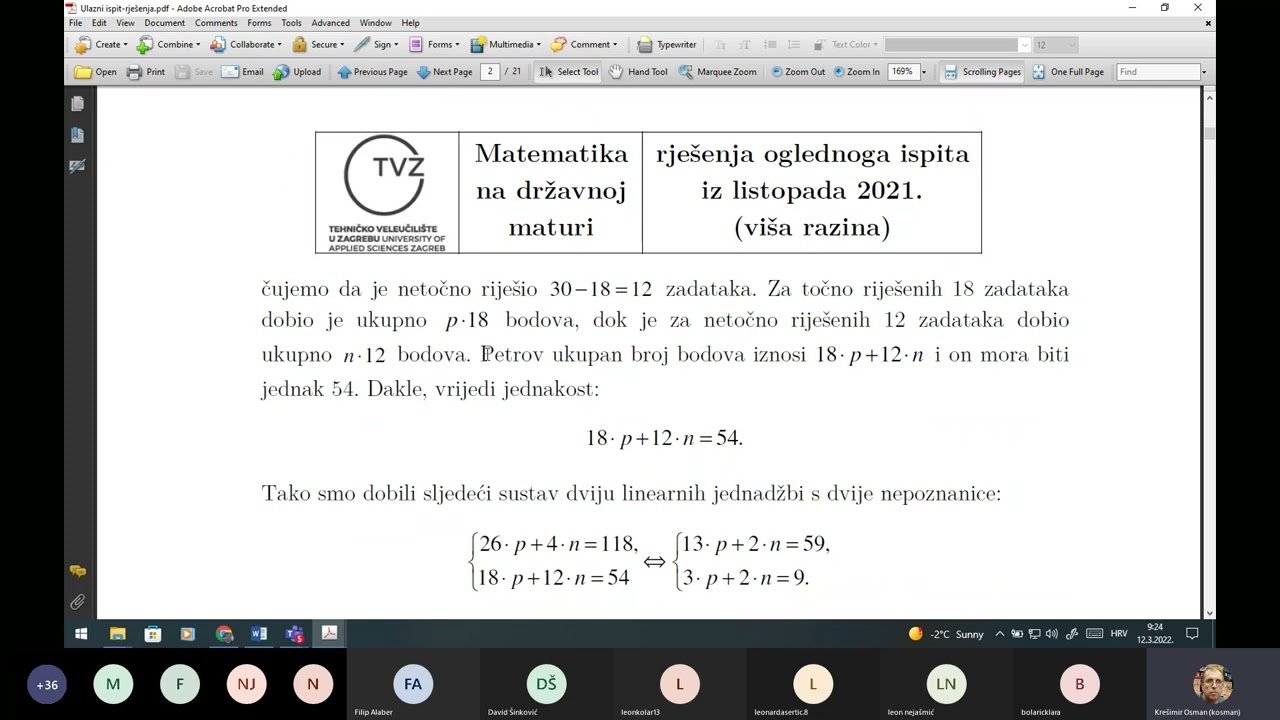This screenshot has width=1280, height=720.
Task: Open the Multimedia dropdown menu
Action: (x=505, y=44)
